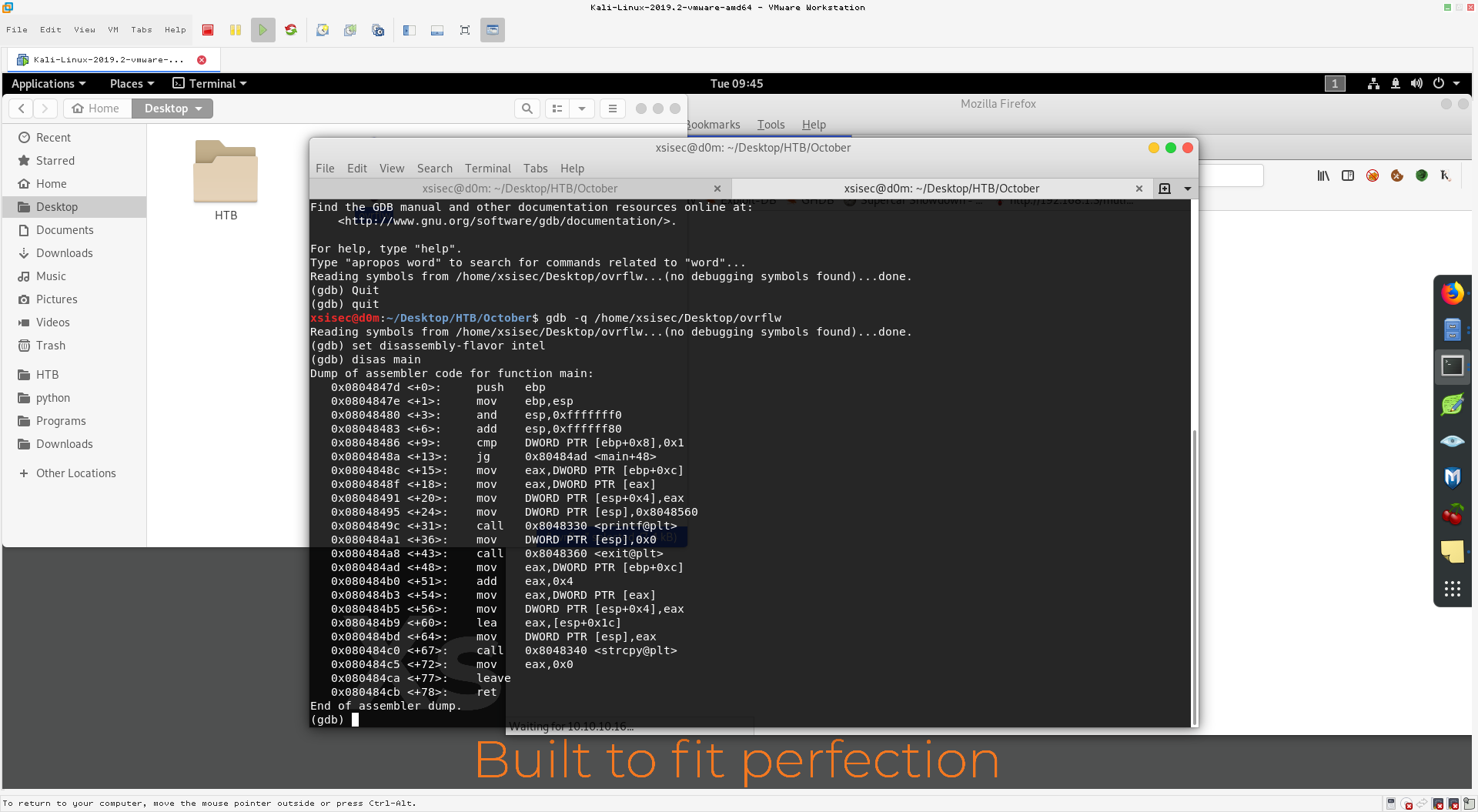Launch Firefox from the dock

[x=1453, y=293]
